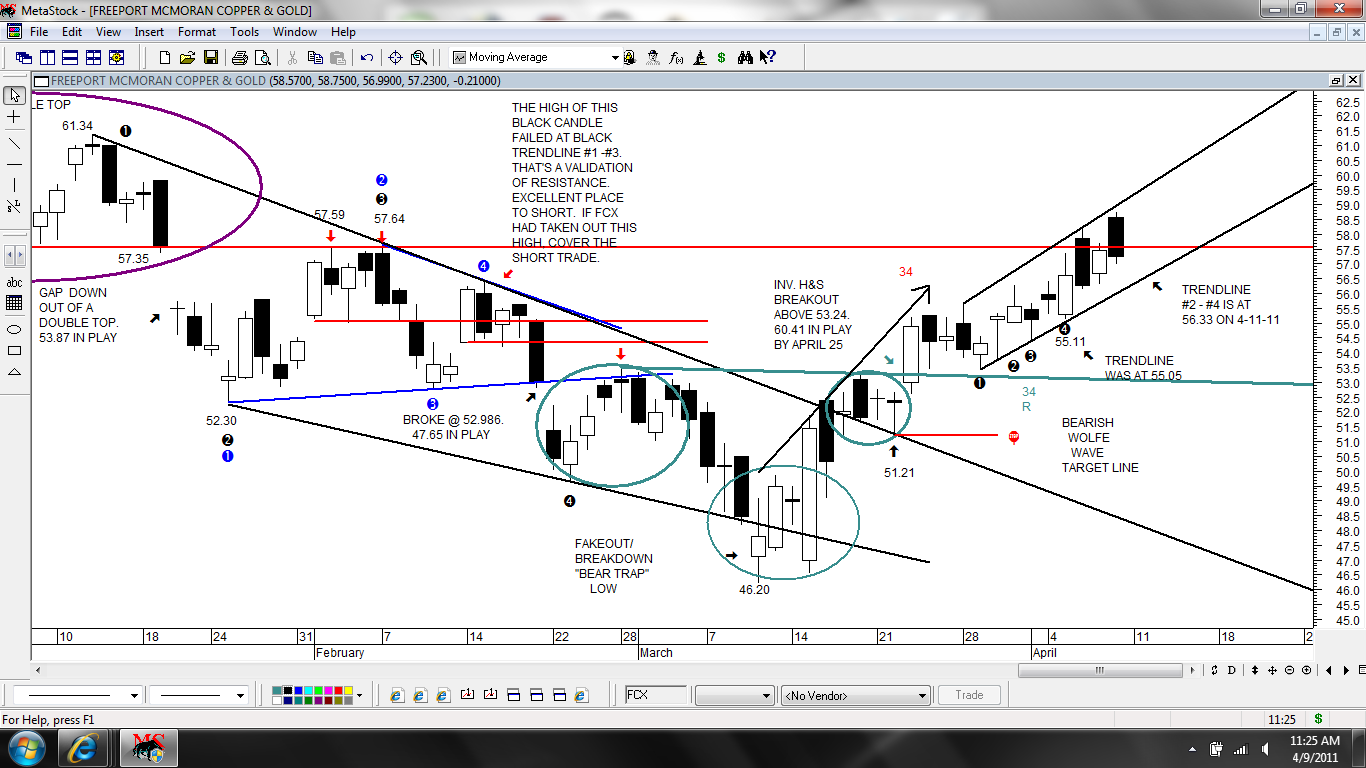1366x768 pixels.
Task: Pick the black color swatch
Action: pos(287,690)
